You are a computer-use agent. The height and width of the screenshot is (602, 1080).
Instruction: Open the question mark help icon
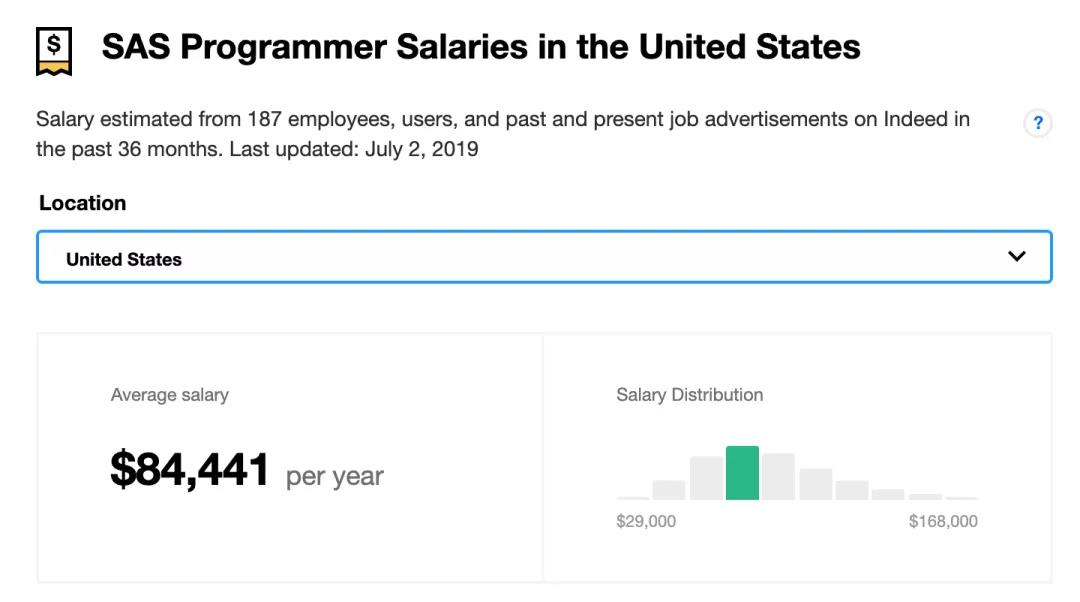pyautogui.click(x=1038, y=123)
